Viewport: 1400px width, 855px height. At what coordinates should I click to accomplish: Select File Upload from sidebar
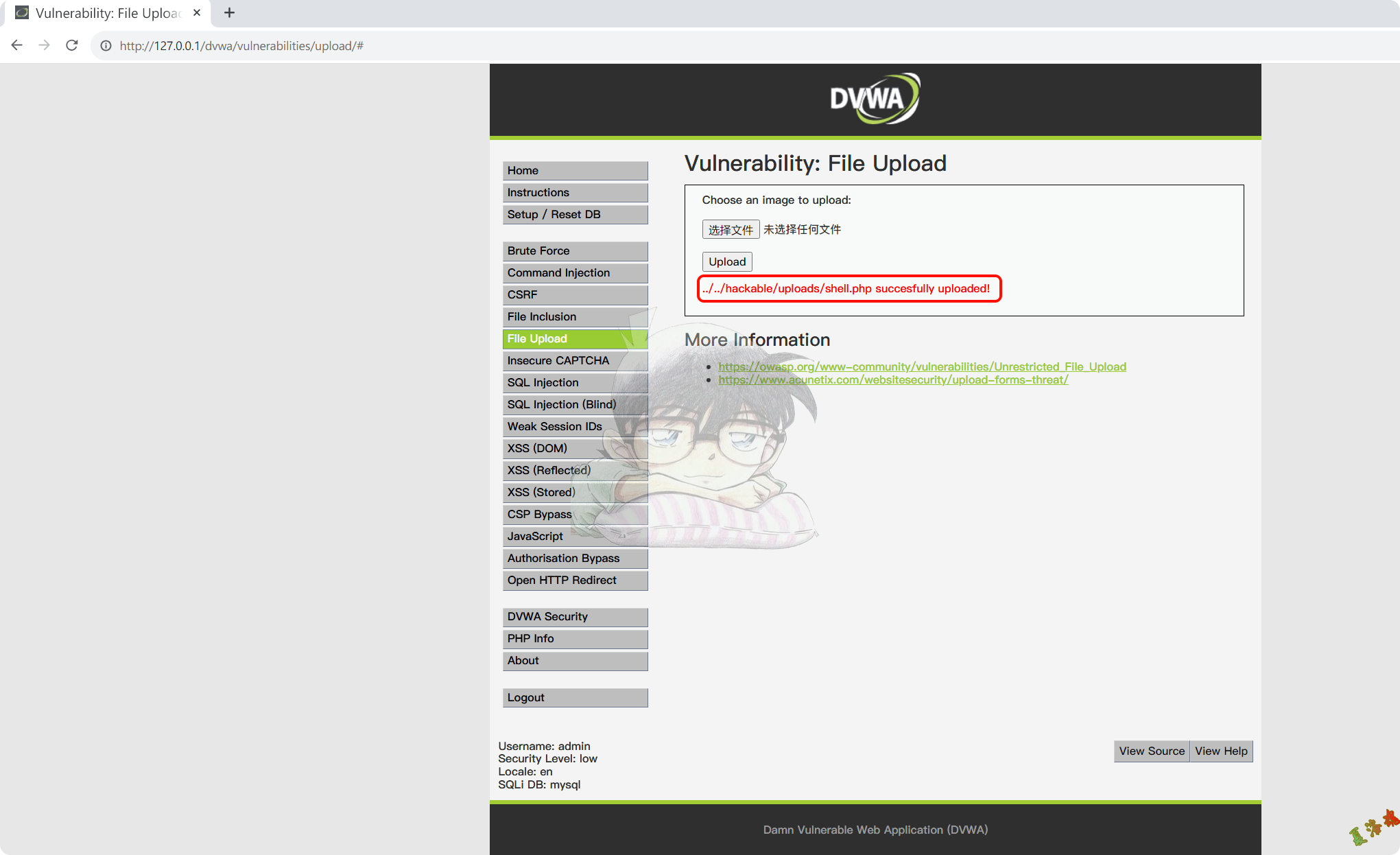(x=575, y=338)
